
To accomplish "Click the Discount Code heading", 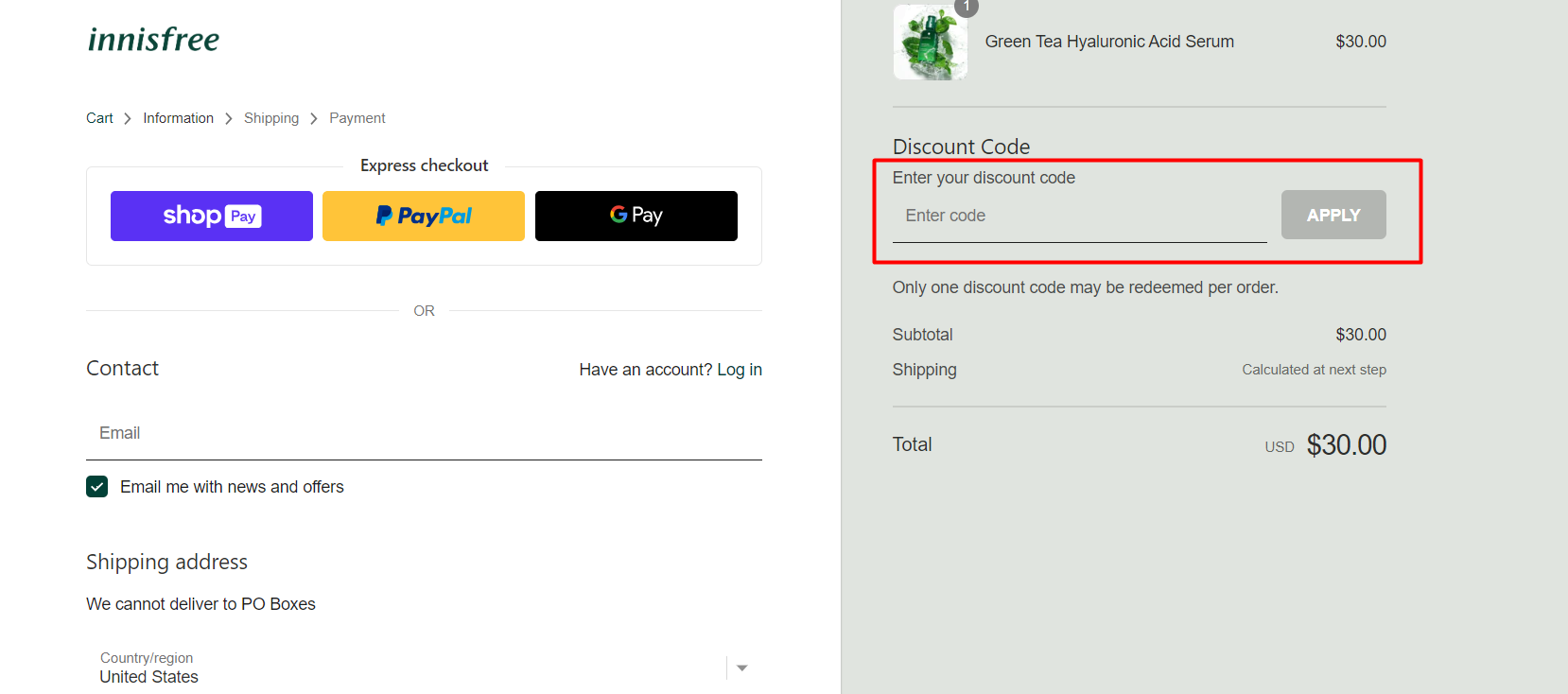I will point(961,147).
